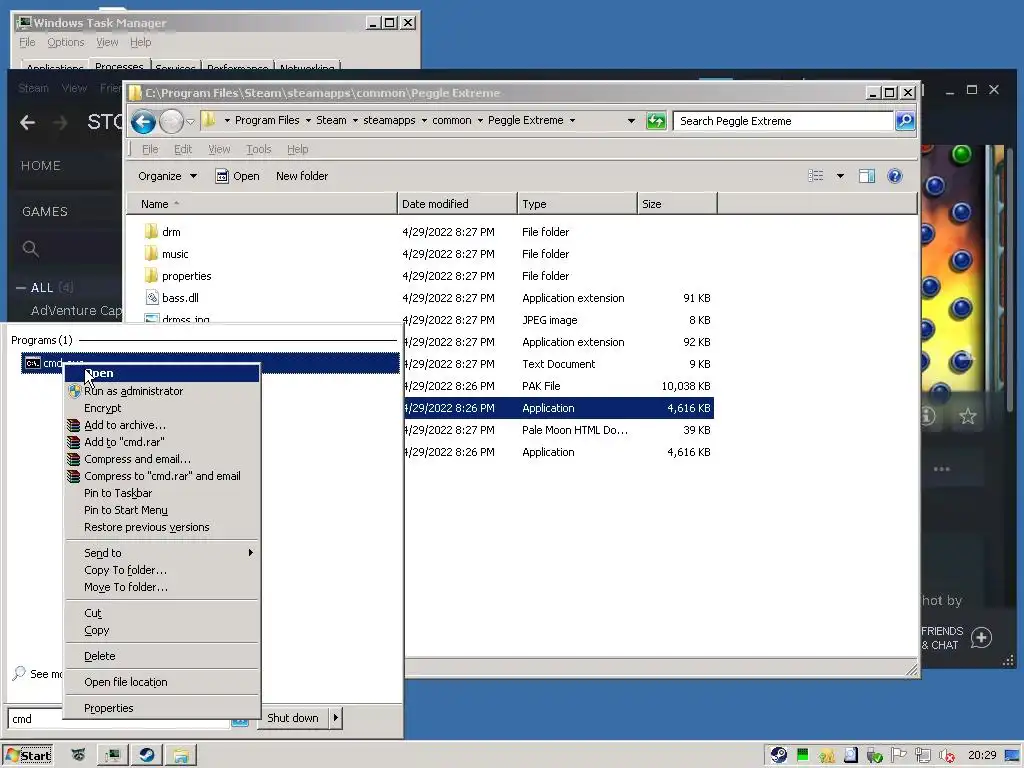
Task: Switch to Task Manager Processes tab
Action: pos(119,65)
